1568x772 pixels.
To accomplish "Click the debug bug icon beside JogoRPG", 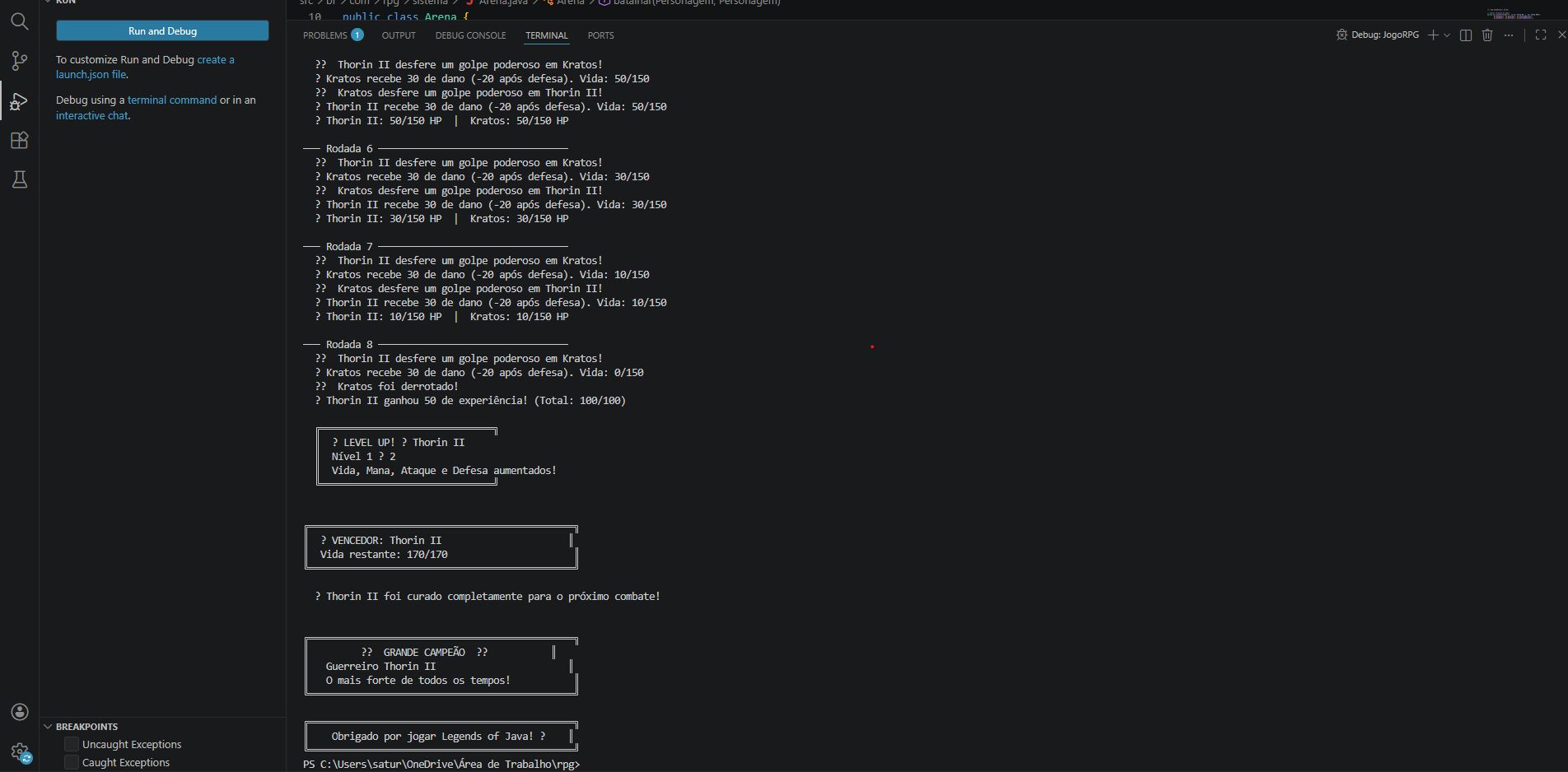I will pyautogui.click(x=1342, y=35).
